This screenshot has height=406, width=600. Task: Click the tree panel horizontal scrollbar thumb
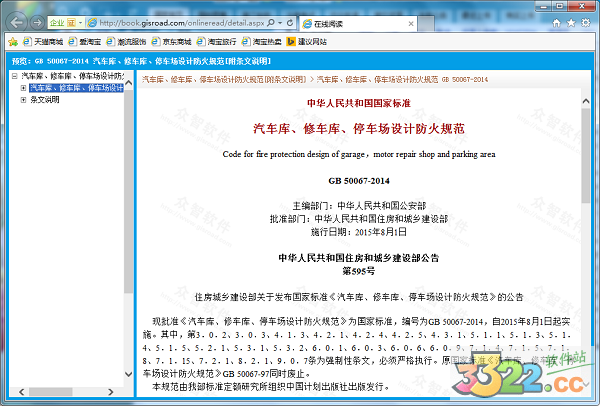[51, 392]
